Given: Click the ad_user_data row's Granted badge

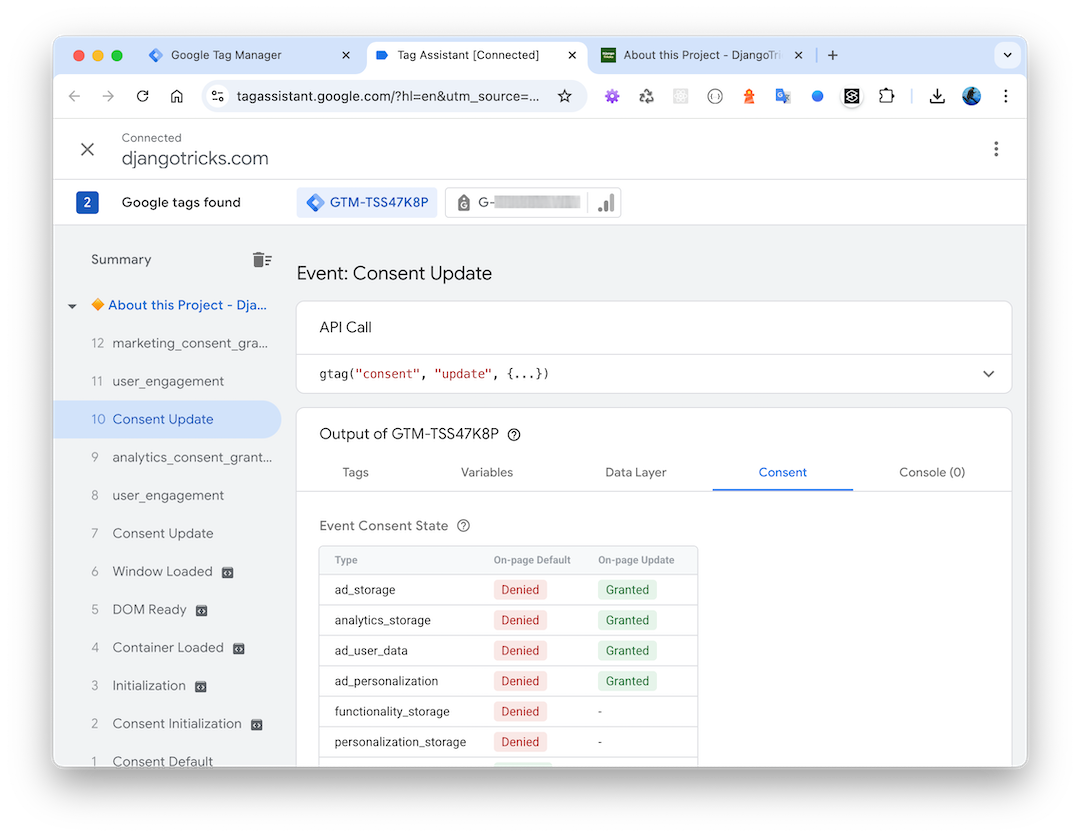Looking at the screenshot, I should tap(627, 650).
